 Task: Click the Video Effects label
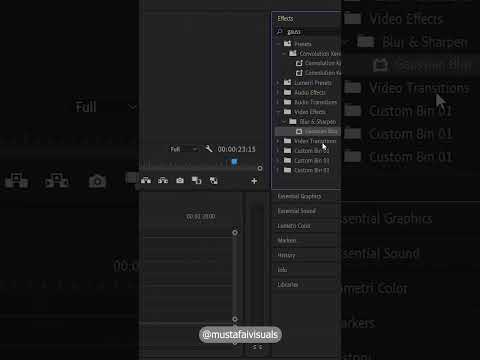tap(310, 112)
